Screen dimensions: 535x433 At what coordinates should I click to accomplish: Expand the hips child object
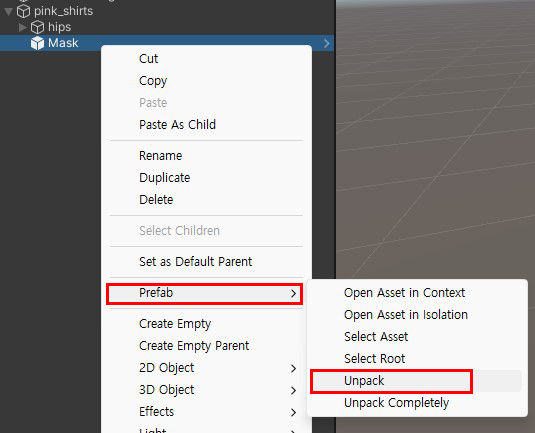(x=23, y=27)
